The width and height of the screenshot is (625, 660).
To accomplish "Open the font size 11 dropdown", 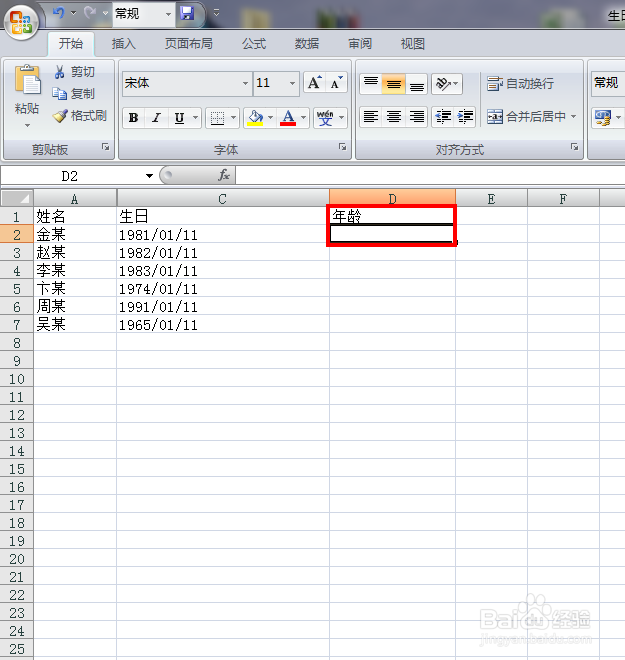I will point(292,83).
